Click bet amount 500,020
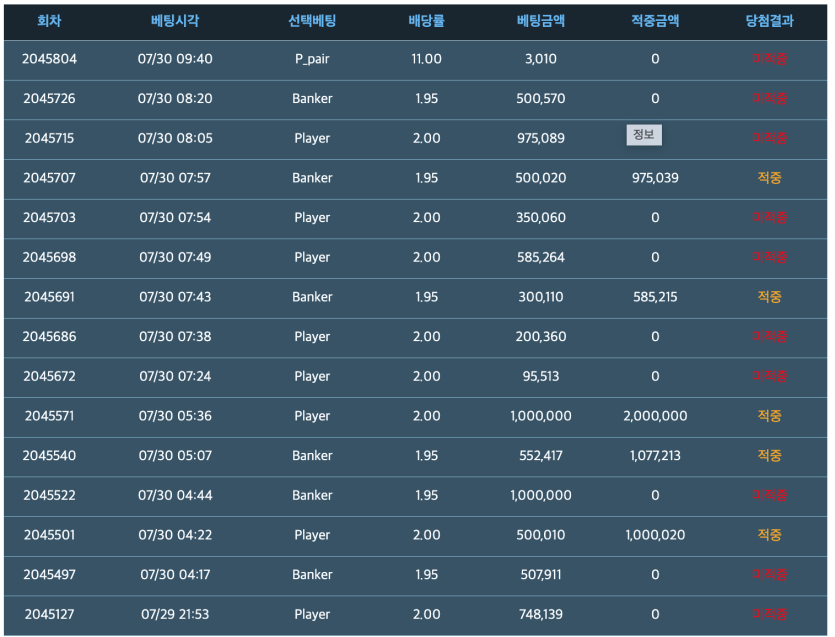Screen dimensions: 835x637 (x=541, y=178)
